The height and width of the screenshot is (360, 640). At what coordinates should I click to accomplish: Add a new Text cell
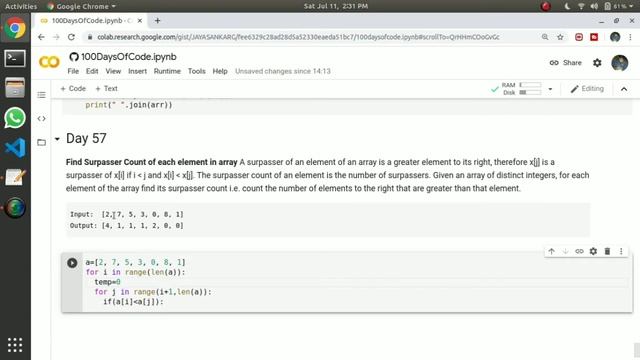coord(107,89)
